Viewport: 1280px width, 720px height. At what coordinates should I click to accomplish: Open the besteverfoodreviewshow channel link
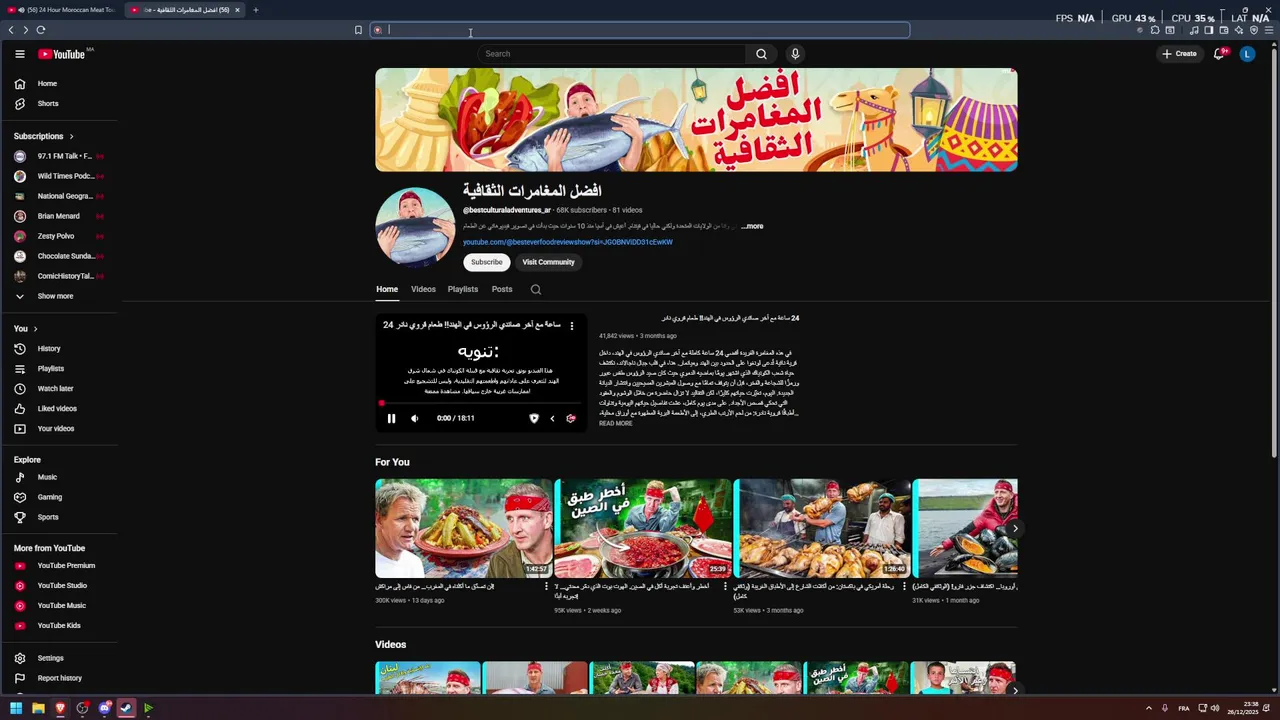568,242
